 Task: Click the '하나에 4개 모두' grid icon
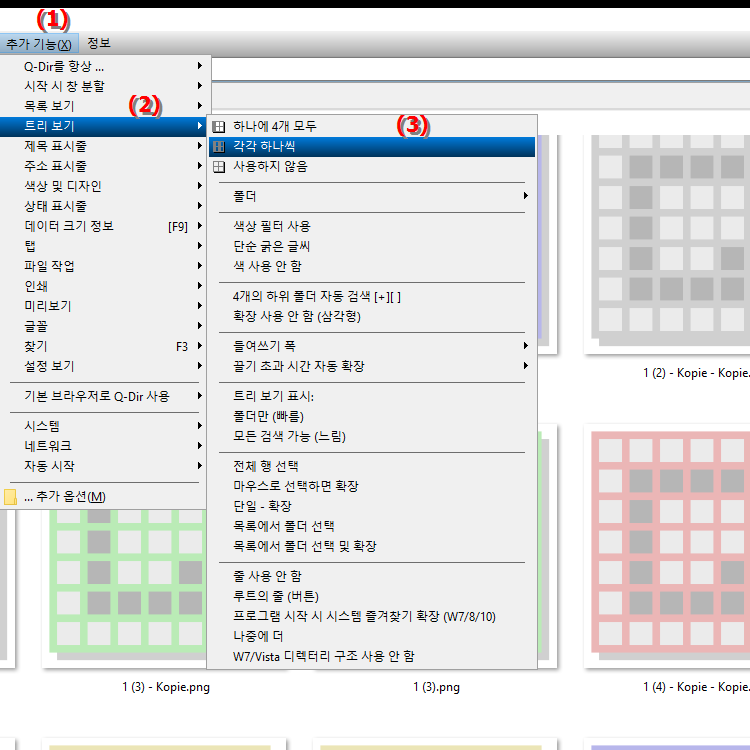[219, 126]
